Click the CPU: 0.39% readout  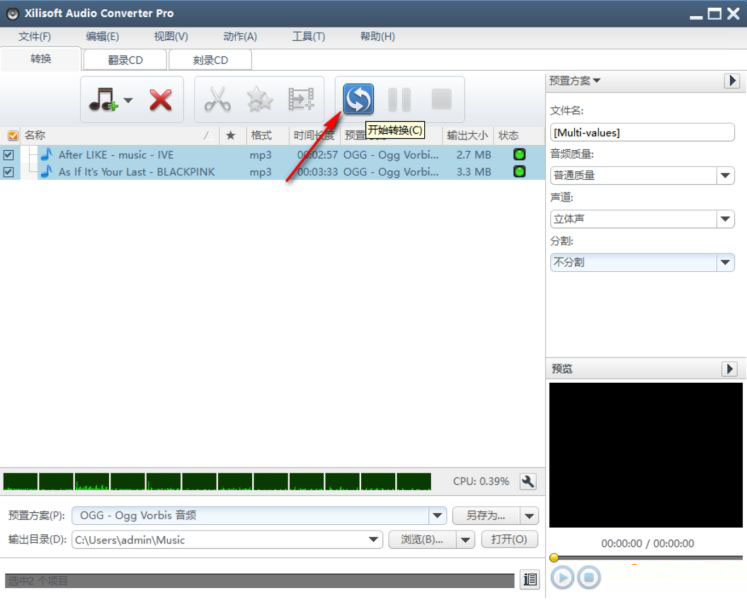(x=481, y=481)
